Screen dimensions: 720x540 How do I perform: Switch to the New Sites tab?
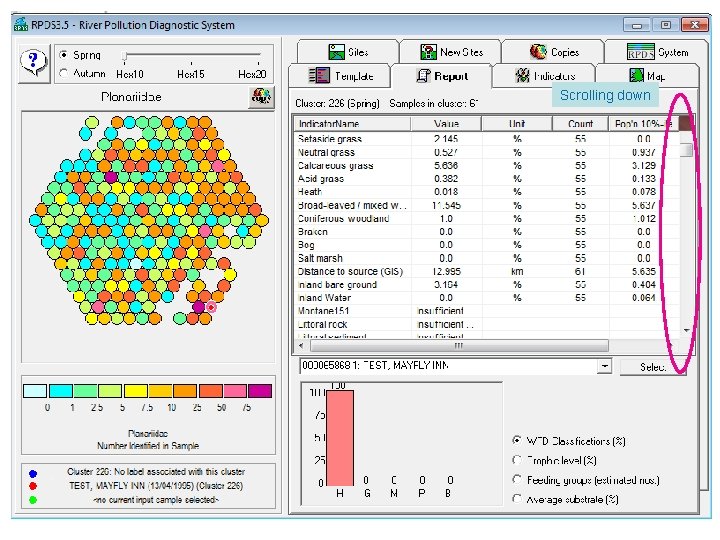coord(450,52)
